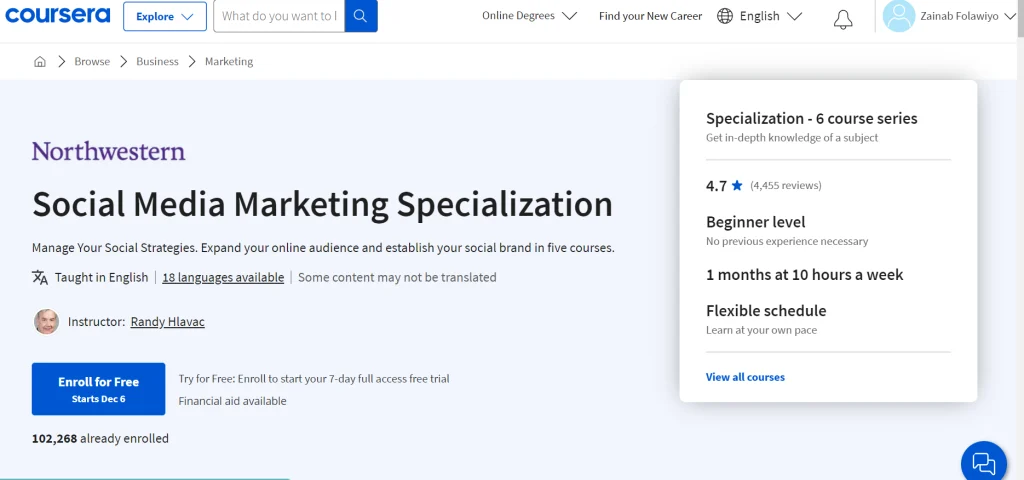Click the Financial aid available link
Screen dimensions: 1024x480
[232, 401]
